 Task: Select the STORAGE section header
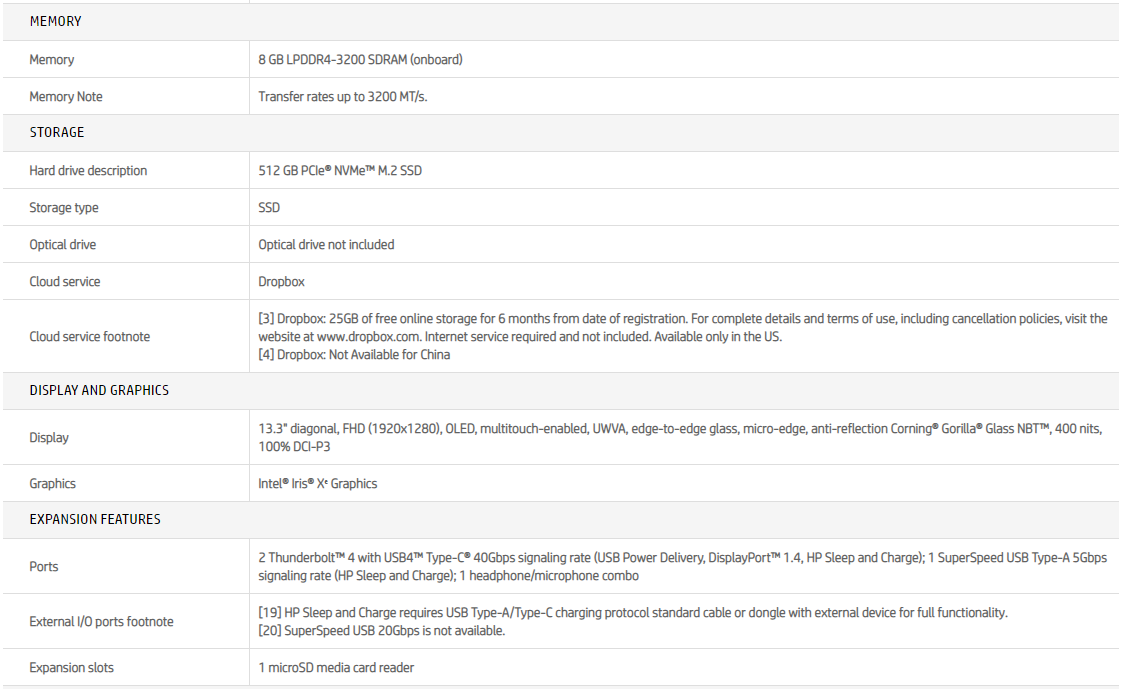57,132
